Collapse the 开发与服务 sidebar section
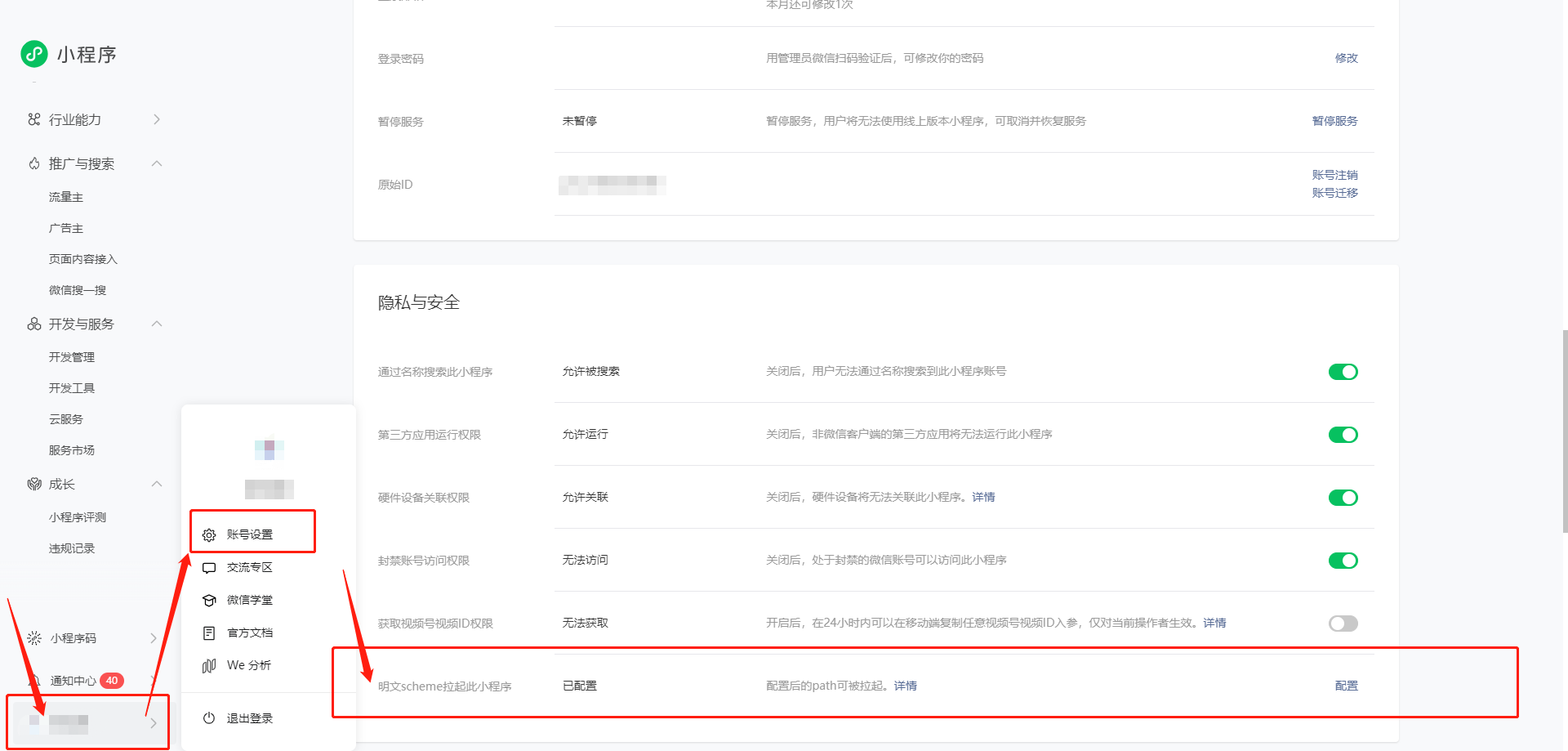This screenshot has height=751, width=1568. pyautogui.click(x=157, y=324)
